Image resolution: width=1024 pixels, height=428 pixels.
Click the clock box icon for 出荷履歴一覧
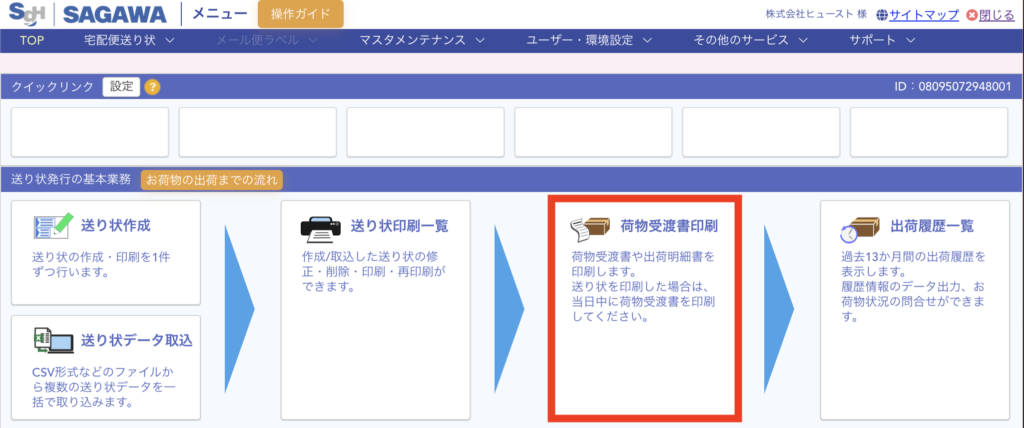pyautogui.click(x=861, y=228)
